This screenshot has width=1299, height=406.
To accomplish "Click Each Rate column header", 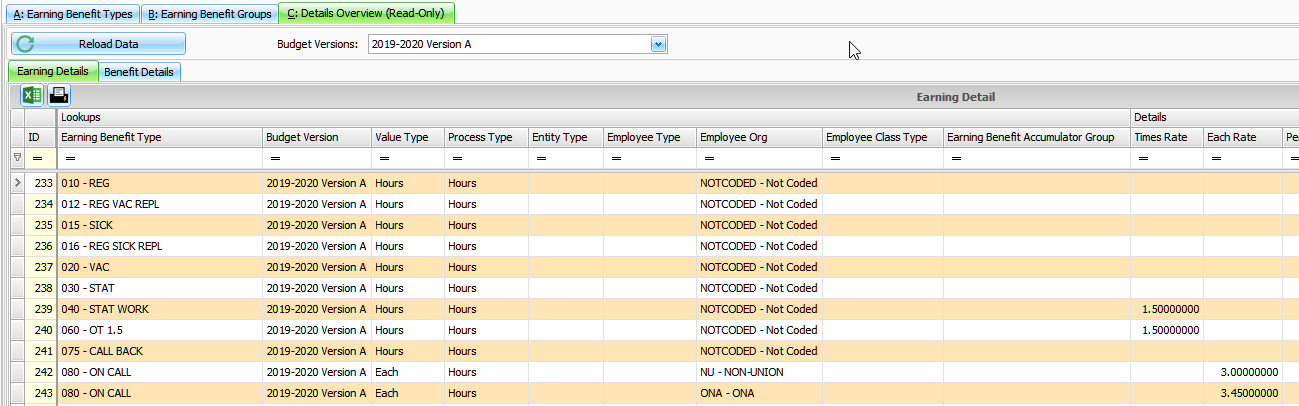I will (1243, 137).
